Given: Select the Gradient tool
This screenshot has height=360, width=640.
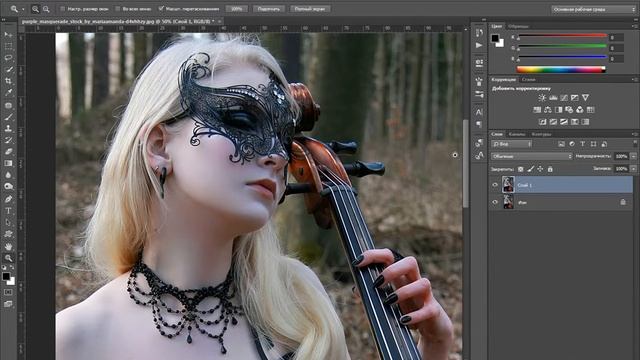Looking at the screenshot, I should 8,163.
